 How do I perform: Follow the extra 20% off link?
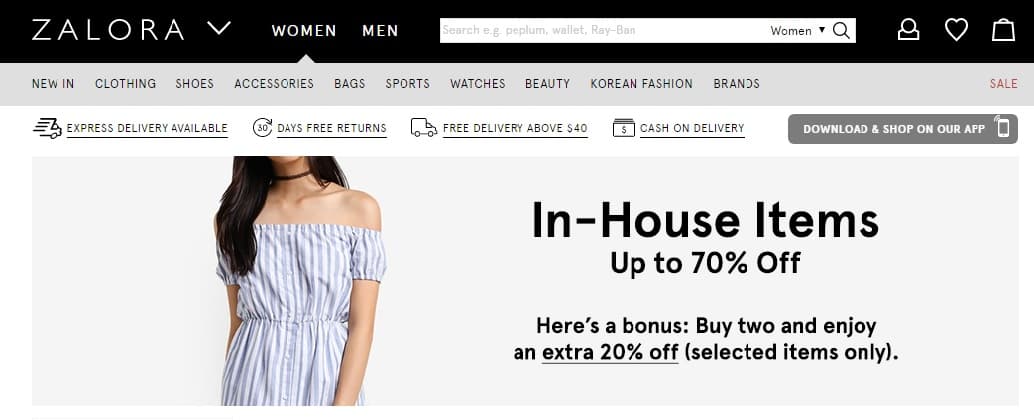click(x=610, y=353)
